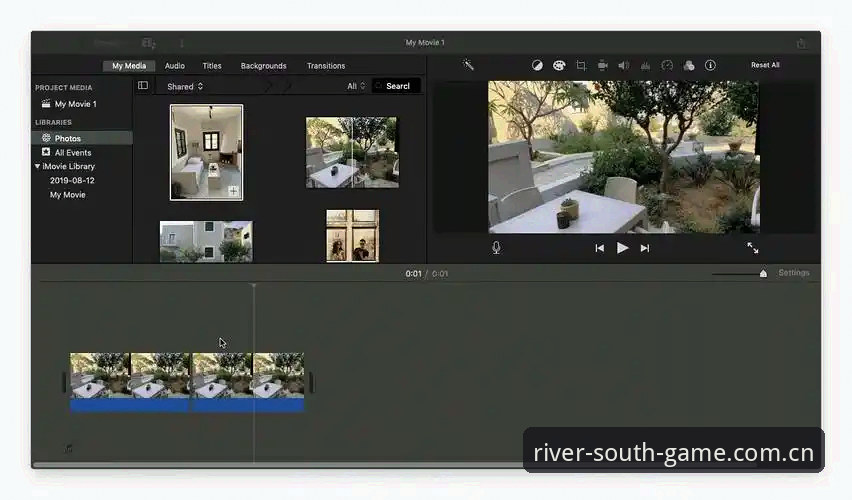Screen dimensions: 852x500
Task: Open the color correction palette tool
Action: point(559,65)
